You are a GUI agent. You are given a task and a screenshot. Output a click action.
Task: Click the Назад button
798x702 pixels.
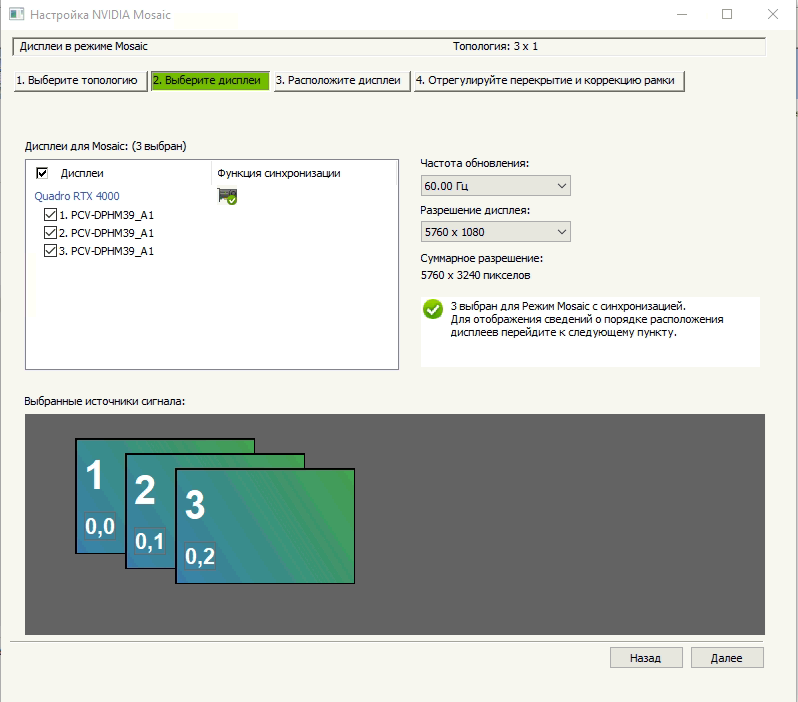coord(646,658)
